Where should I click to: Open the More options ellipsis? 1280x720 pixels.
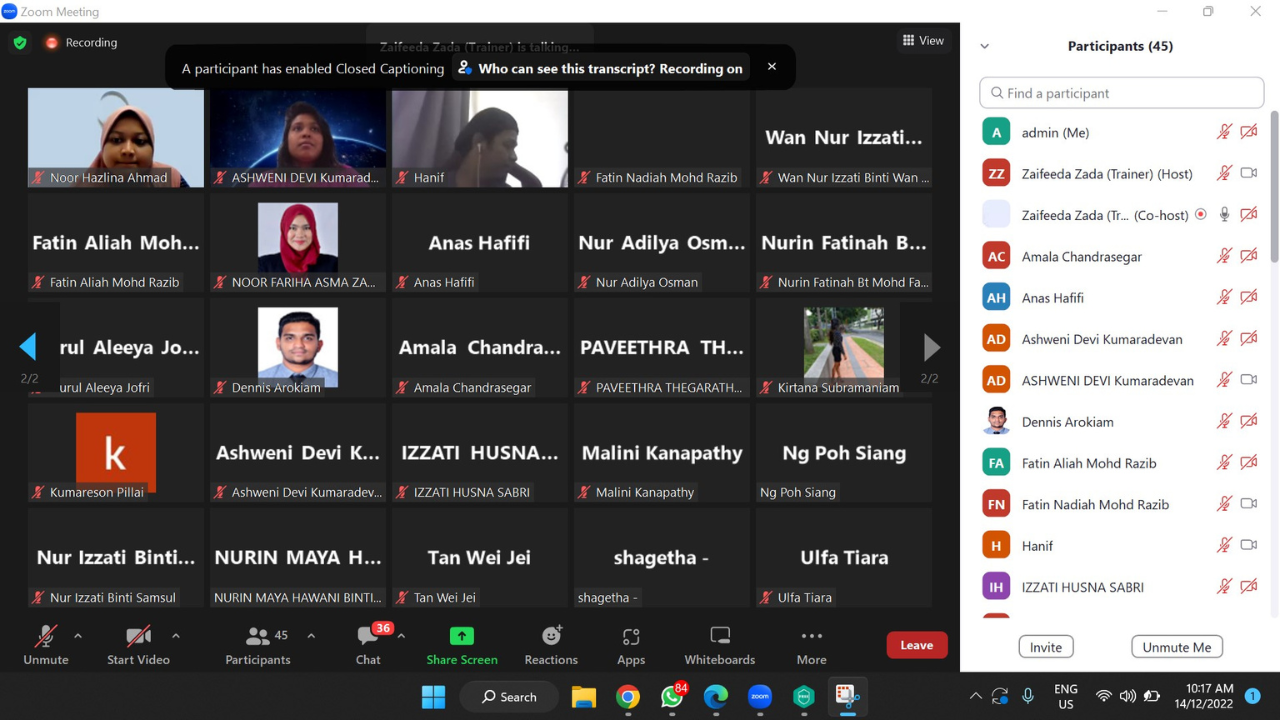[811, 645]
